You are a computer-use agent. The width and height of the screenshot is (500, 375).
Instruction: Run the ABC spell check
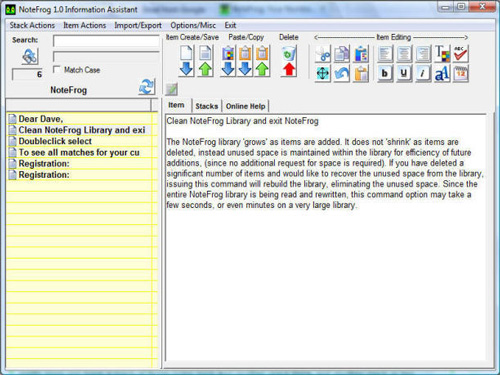pos(461,53)
